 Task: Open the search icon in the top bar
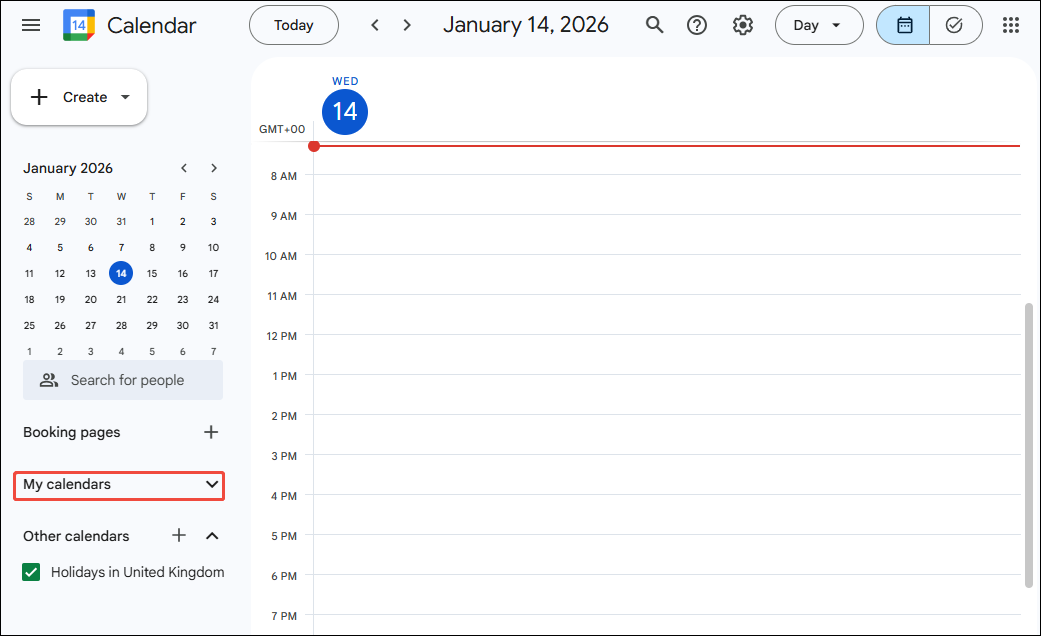654,25
